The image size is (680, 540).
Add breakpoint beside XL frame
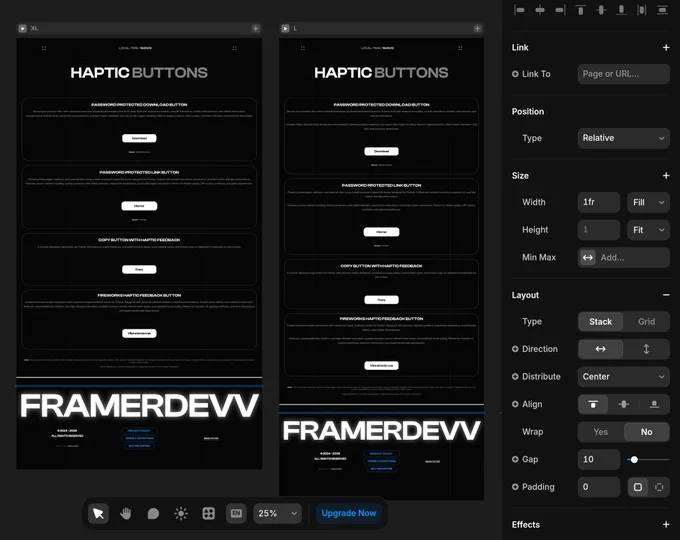pyautogui.click(x=256, y=28)
